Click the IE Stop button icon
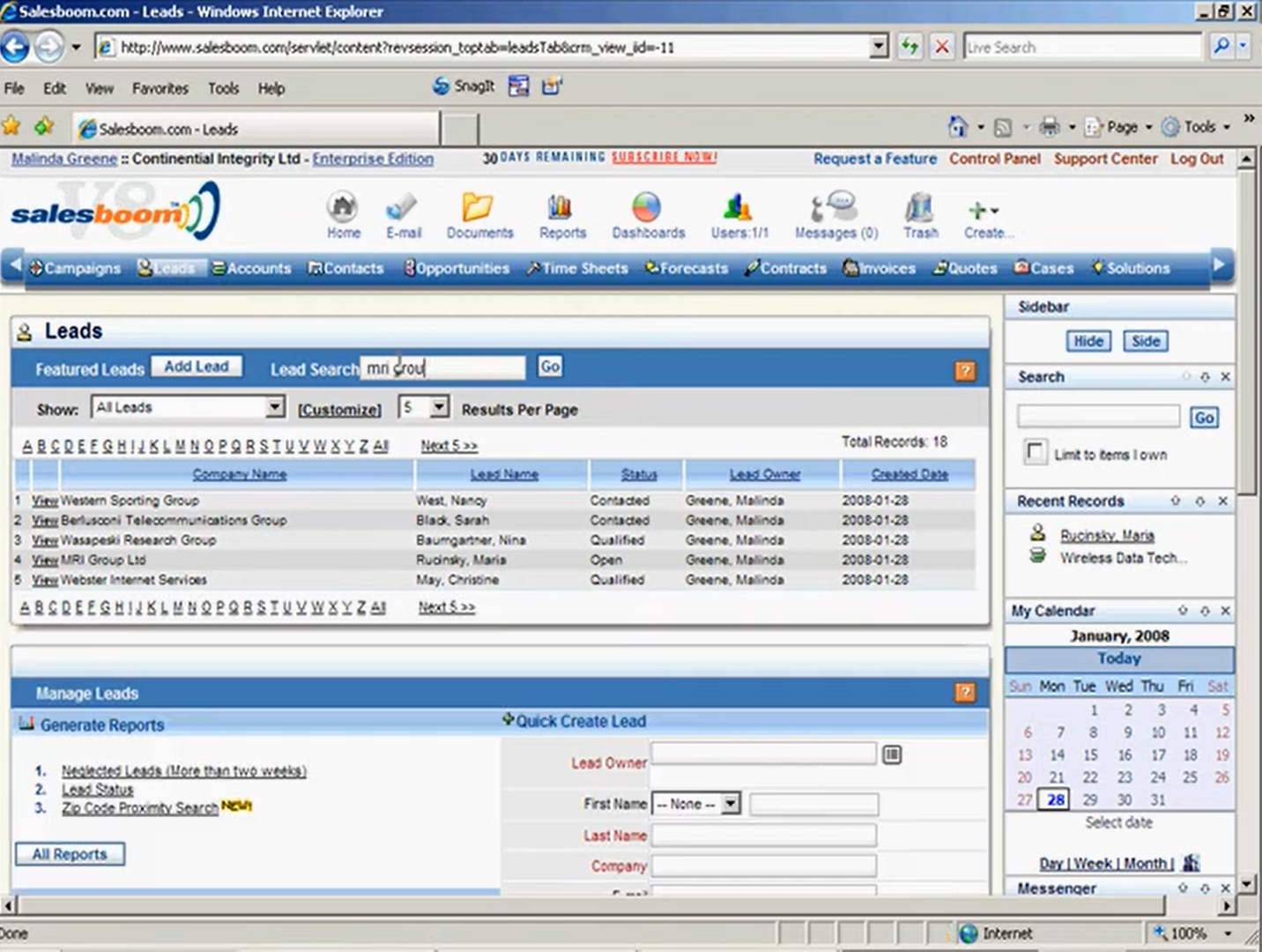The height and width of the screenshot is (952, 1262). click(x=942, y=47)
